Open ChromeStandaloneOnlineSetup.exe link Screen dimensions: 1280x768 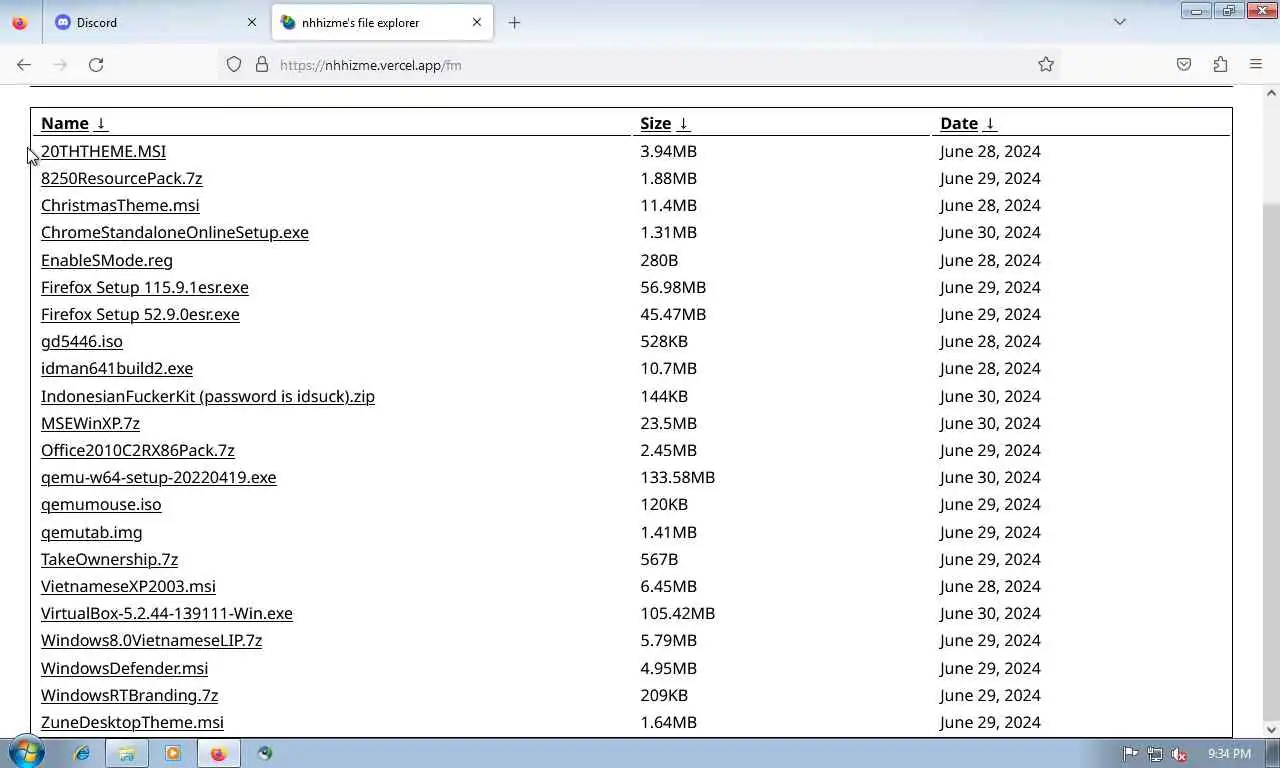point(174,232)
